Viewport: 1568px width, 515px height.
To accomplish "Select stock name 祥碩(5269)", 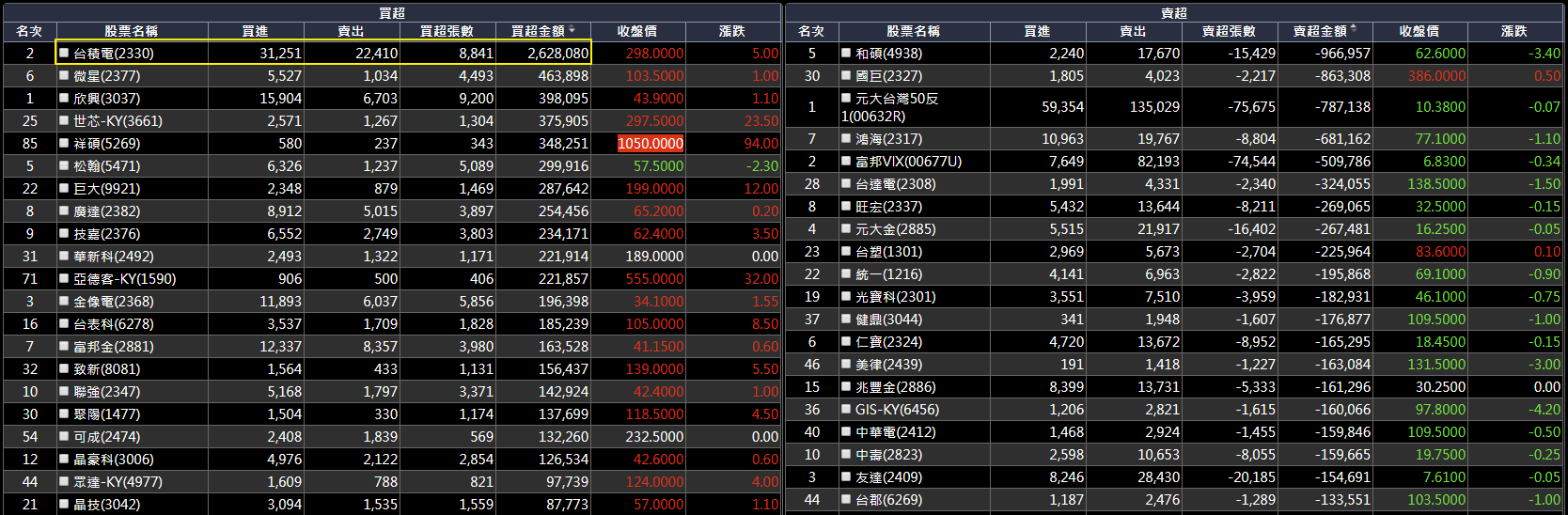I will (x=106, y=144).
